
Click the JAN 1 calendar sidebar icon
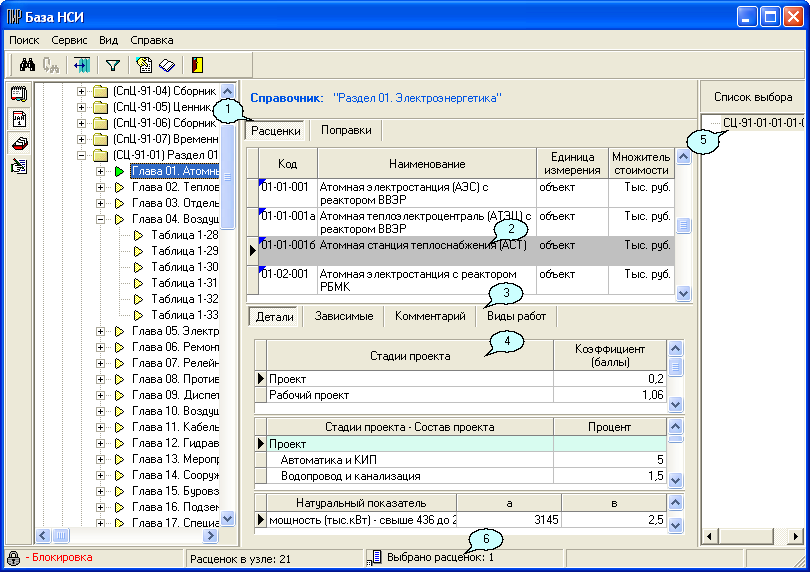pyautogui.click(x=18, y=118)
